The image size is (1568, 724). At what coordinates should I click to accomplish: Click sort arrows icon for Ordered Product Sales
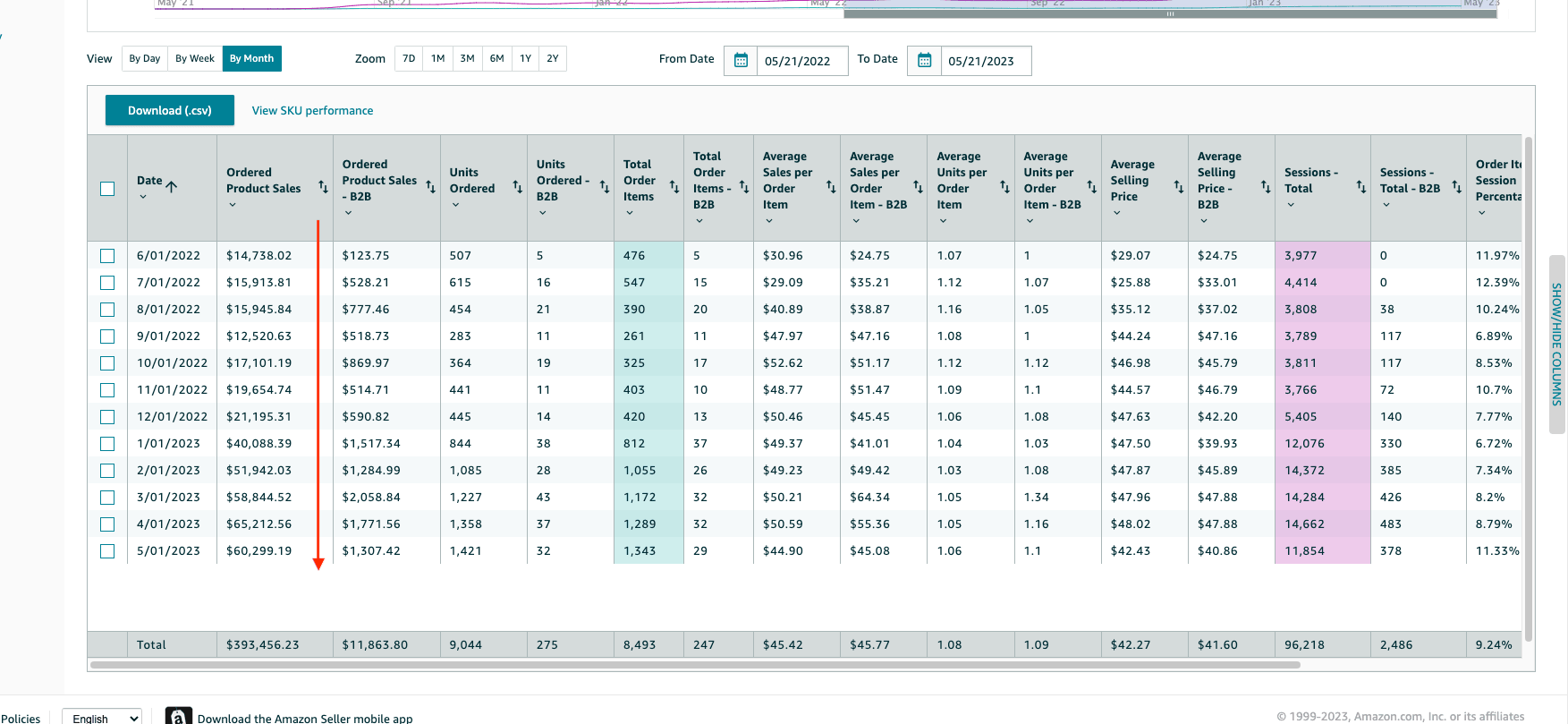tap(323, 187)
